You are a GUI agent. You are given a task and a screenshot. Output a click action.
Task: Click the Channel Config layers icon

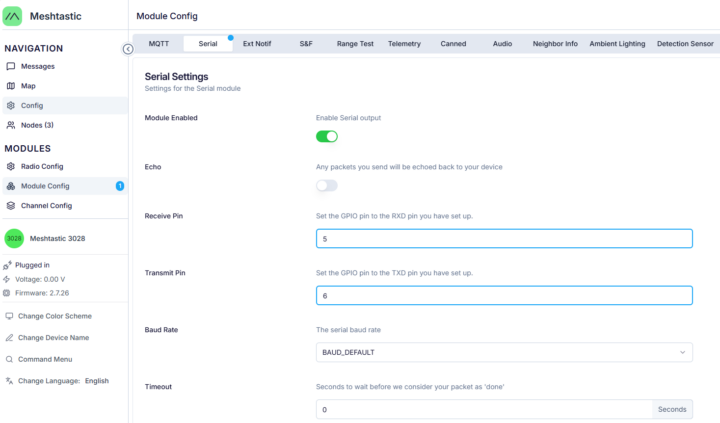pos(11,206)
